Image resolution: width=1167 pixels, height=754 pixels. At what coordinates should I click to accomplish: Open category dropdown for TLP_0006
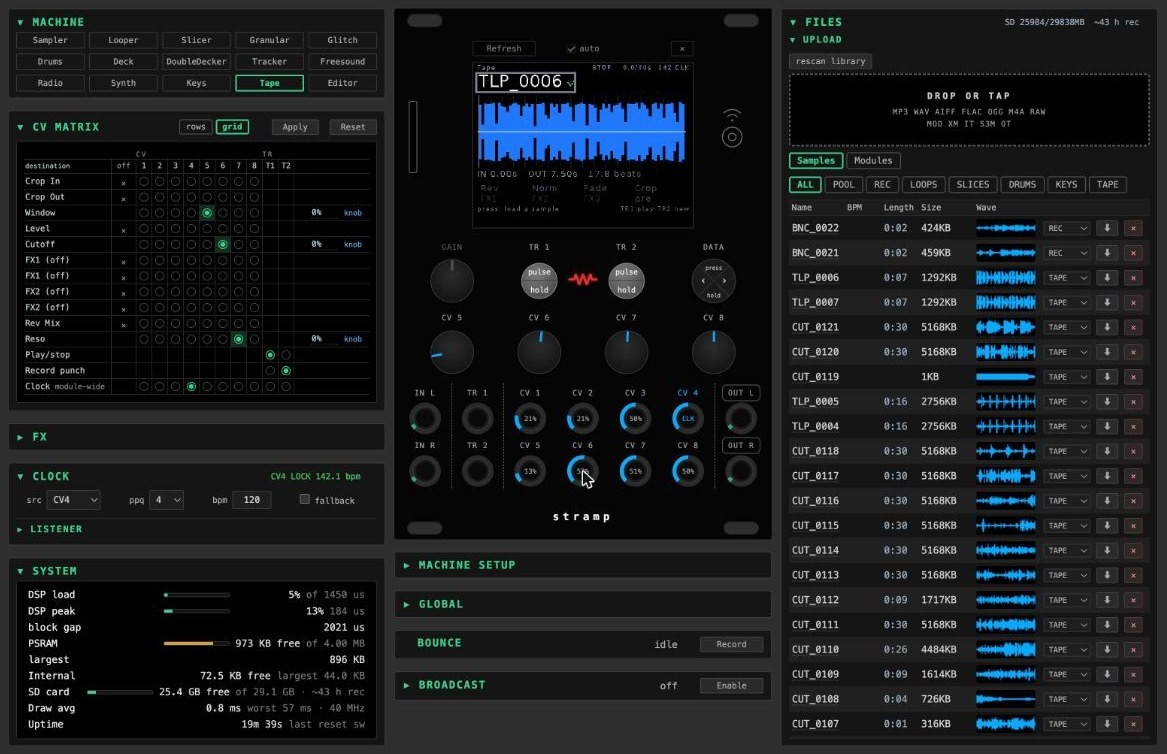pos(1067,278)
